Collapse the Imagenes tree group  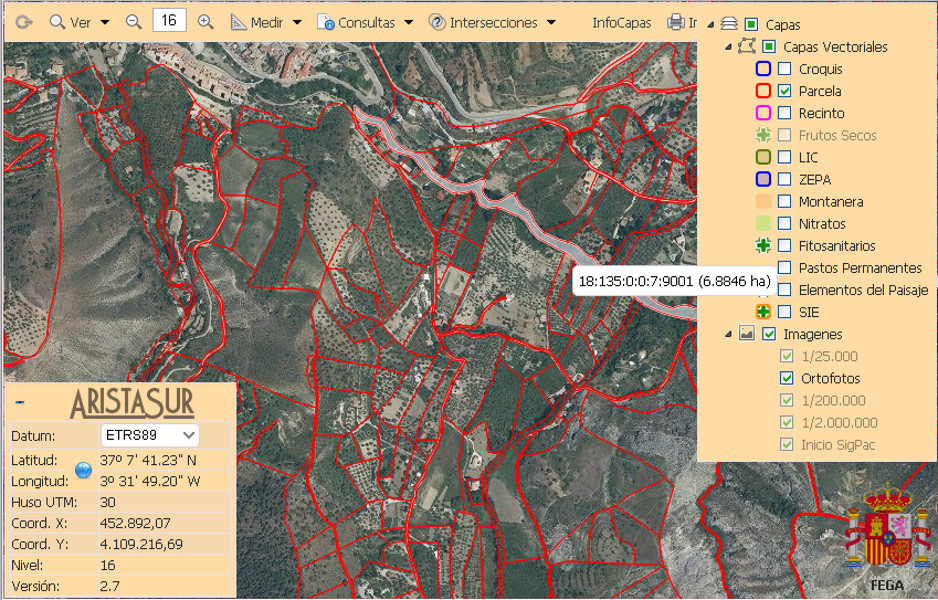tap(726, 334)
